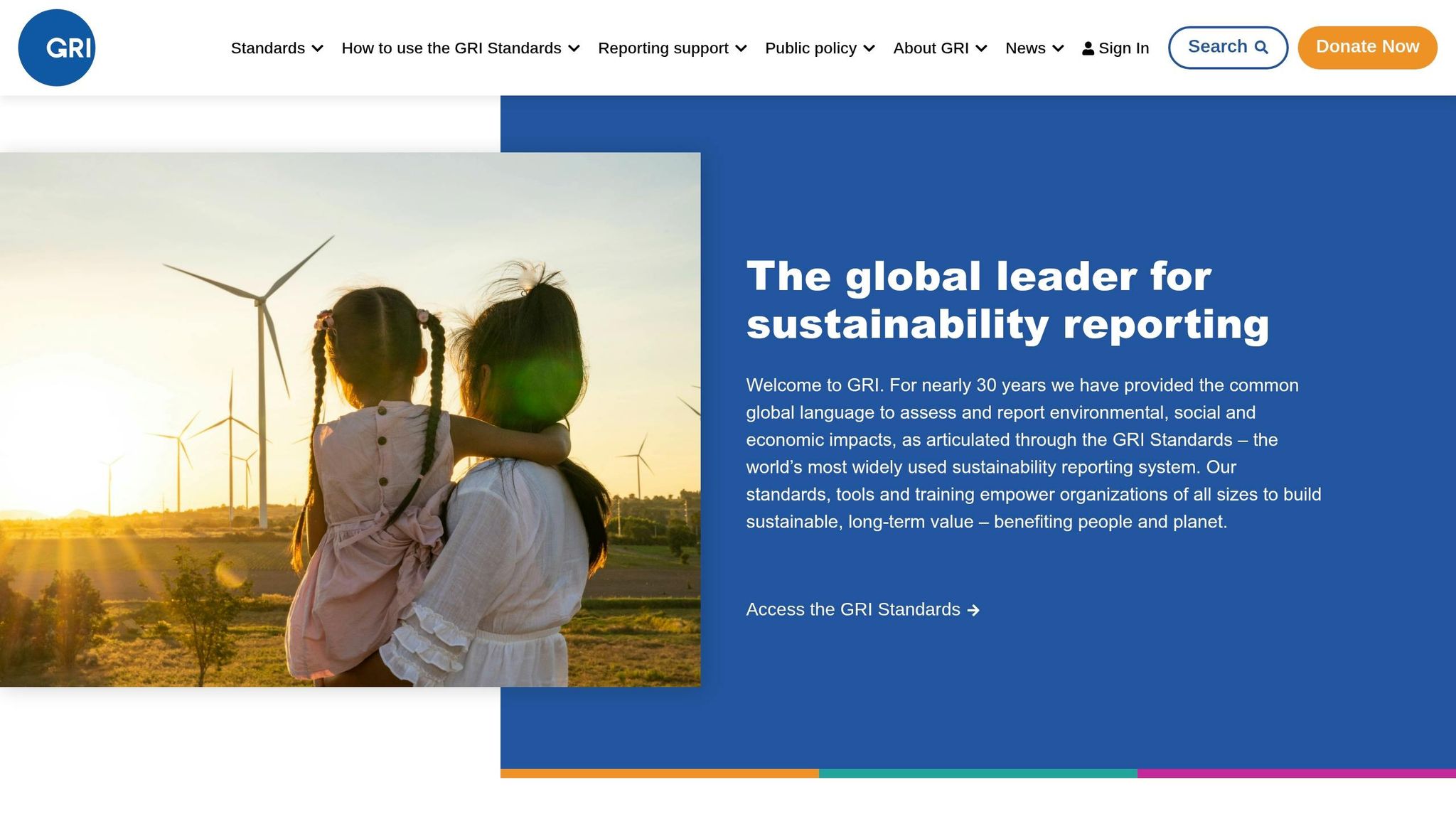The width and height of the screenshot is (1456, 819).
Task: Expand the Standards dropdown chevron
Action: [318, 48]
